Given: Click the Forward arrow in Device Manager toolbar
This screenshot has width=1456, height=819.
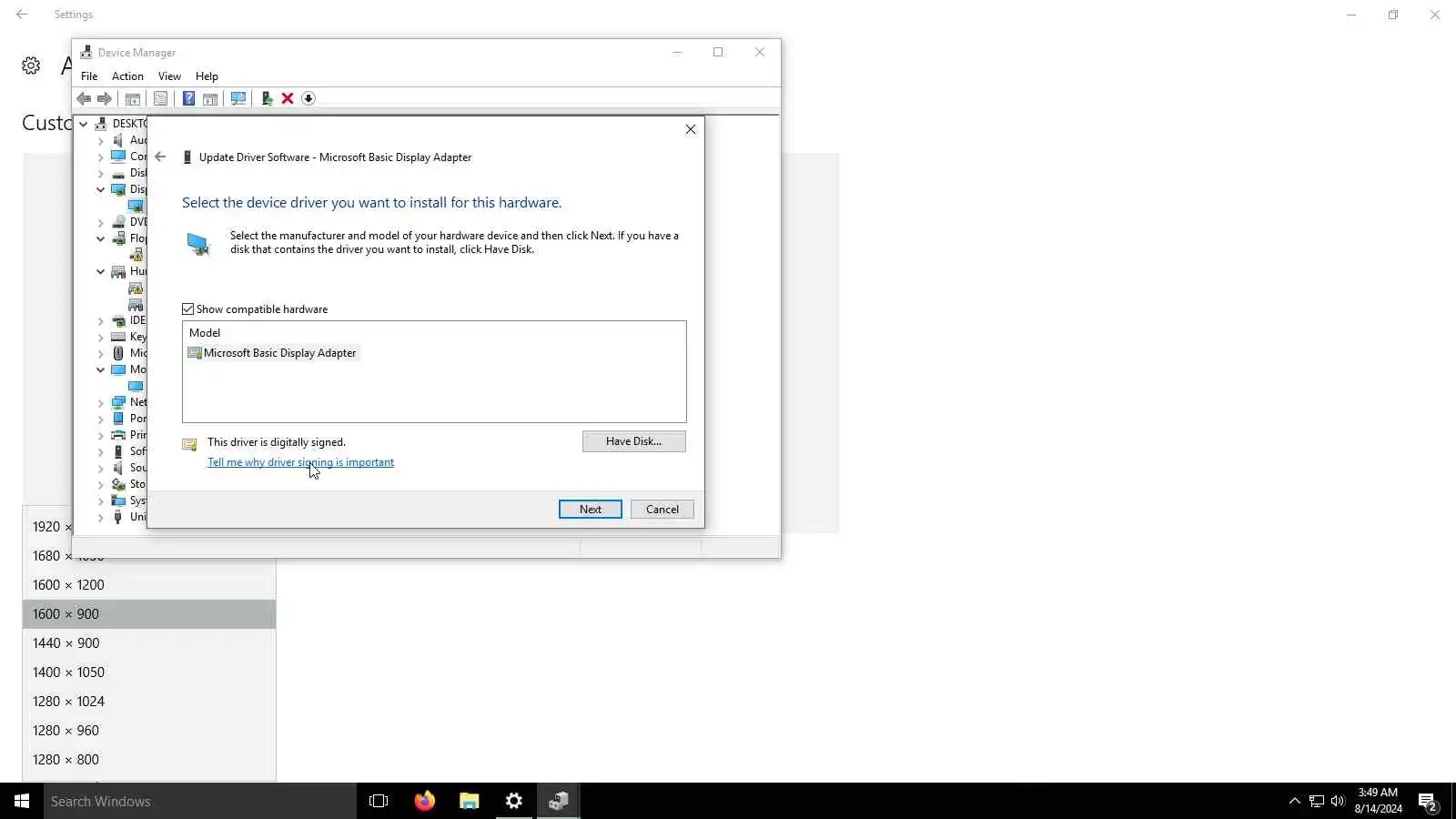Looking at the screenshot, I should (105, 98).
